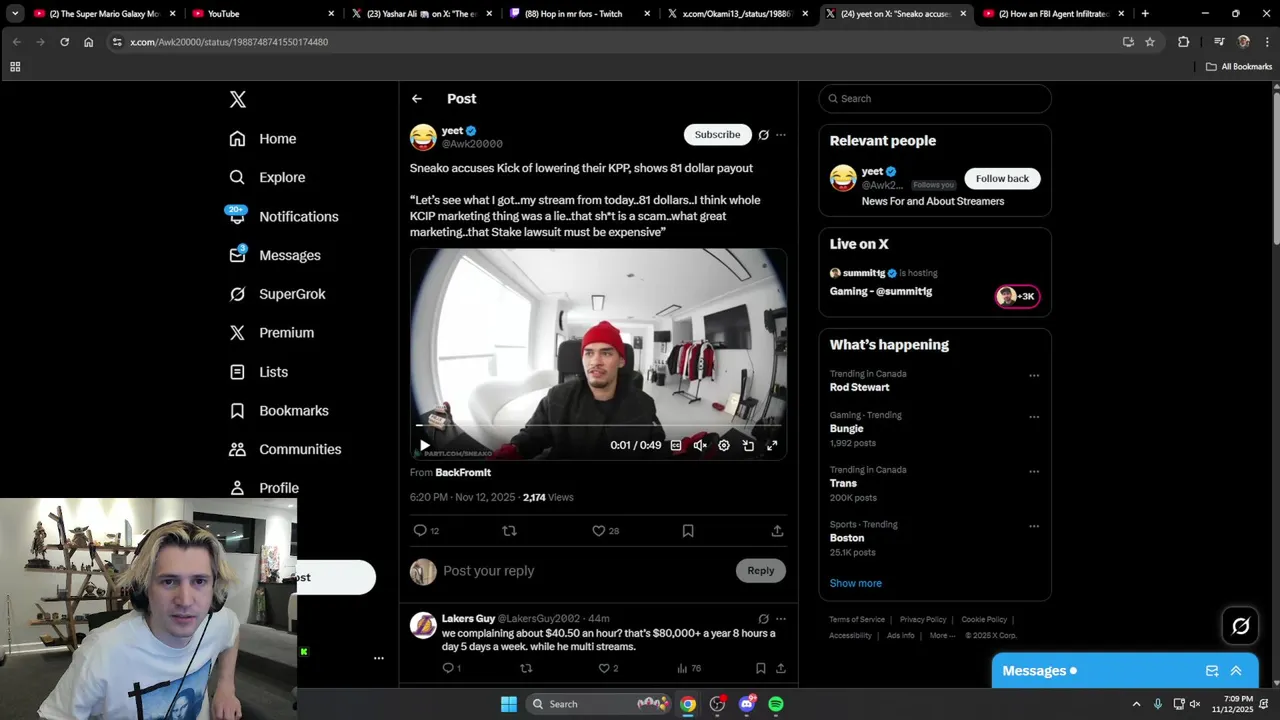Open Notifications in X sidebar

(x=283, y=216)
